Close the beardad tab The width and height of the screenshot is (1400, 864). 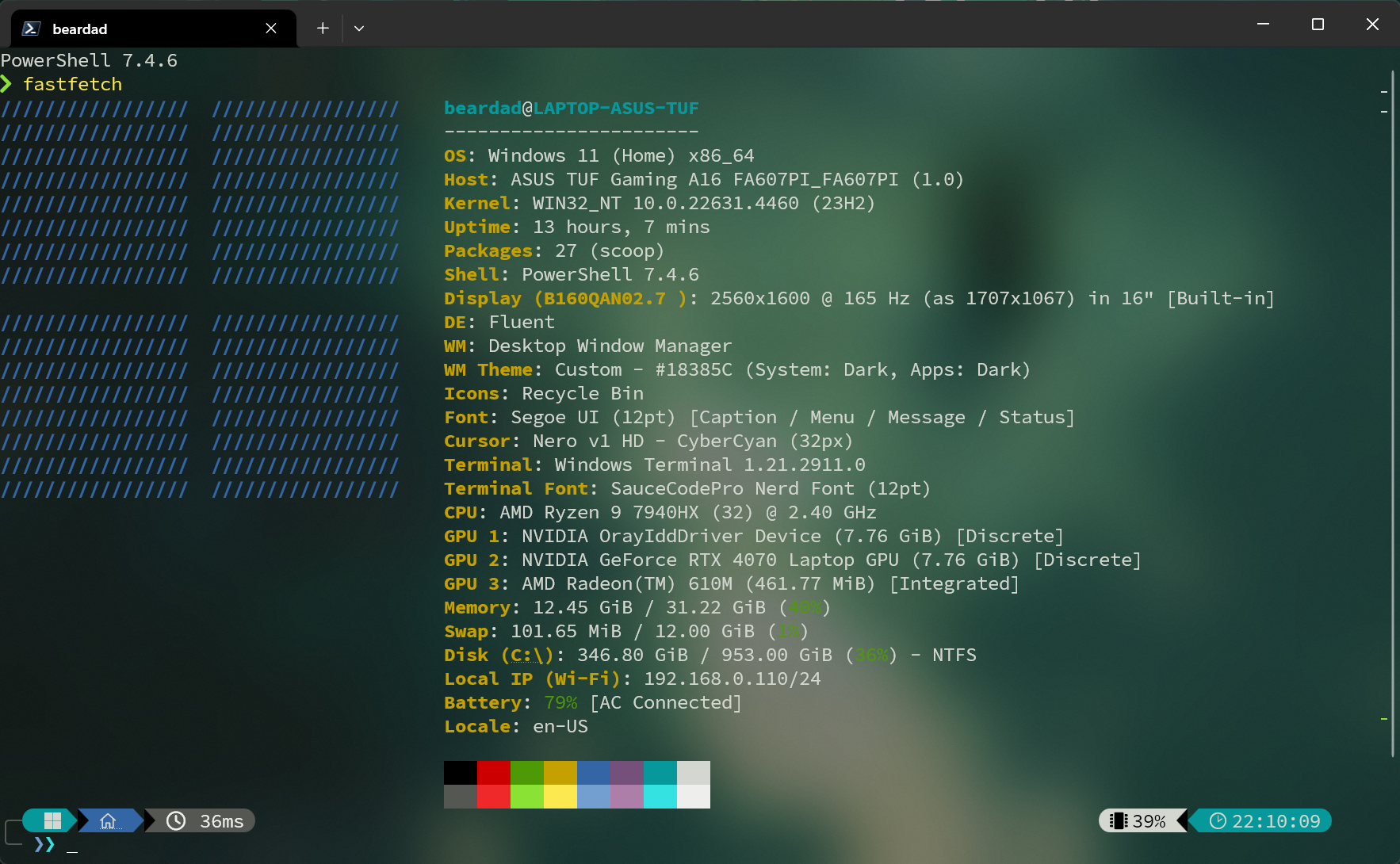(x=271, y=29)
